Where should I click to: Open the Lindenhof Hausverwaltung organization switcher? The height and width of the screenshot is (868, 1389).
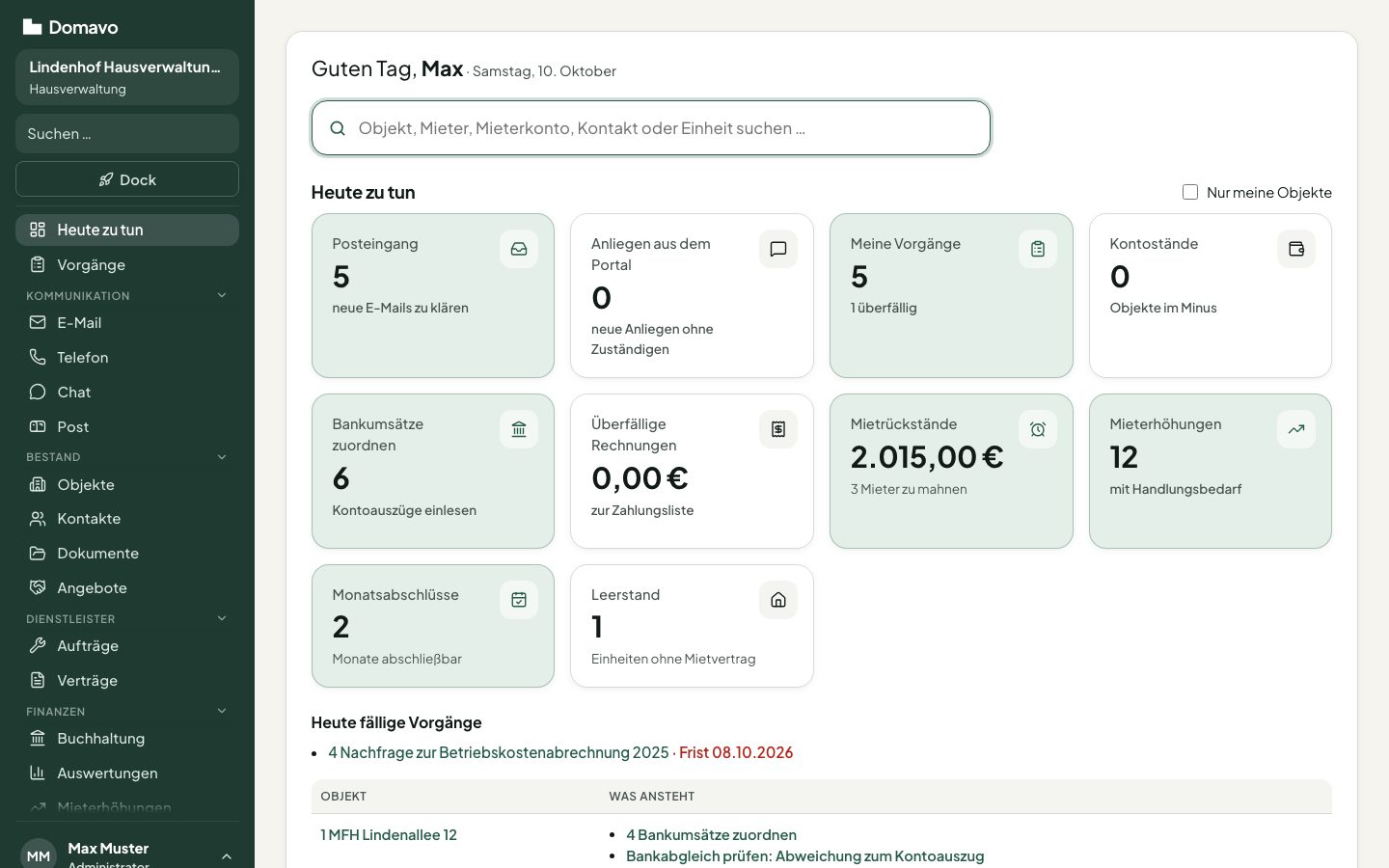127,77
